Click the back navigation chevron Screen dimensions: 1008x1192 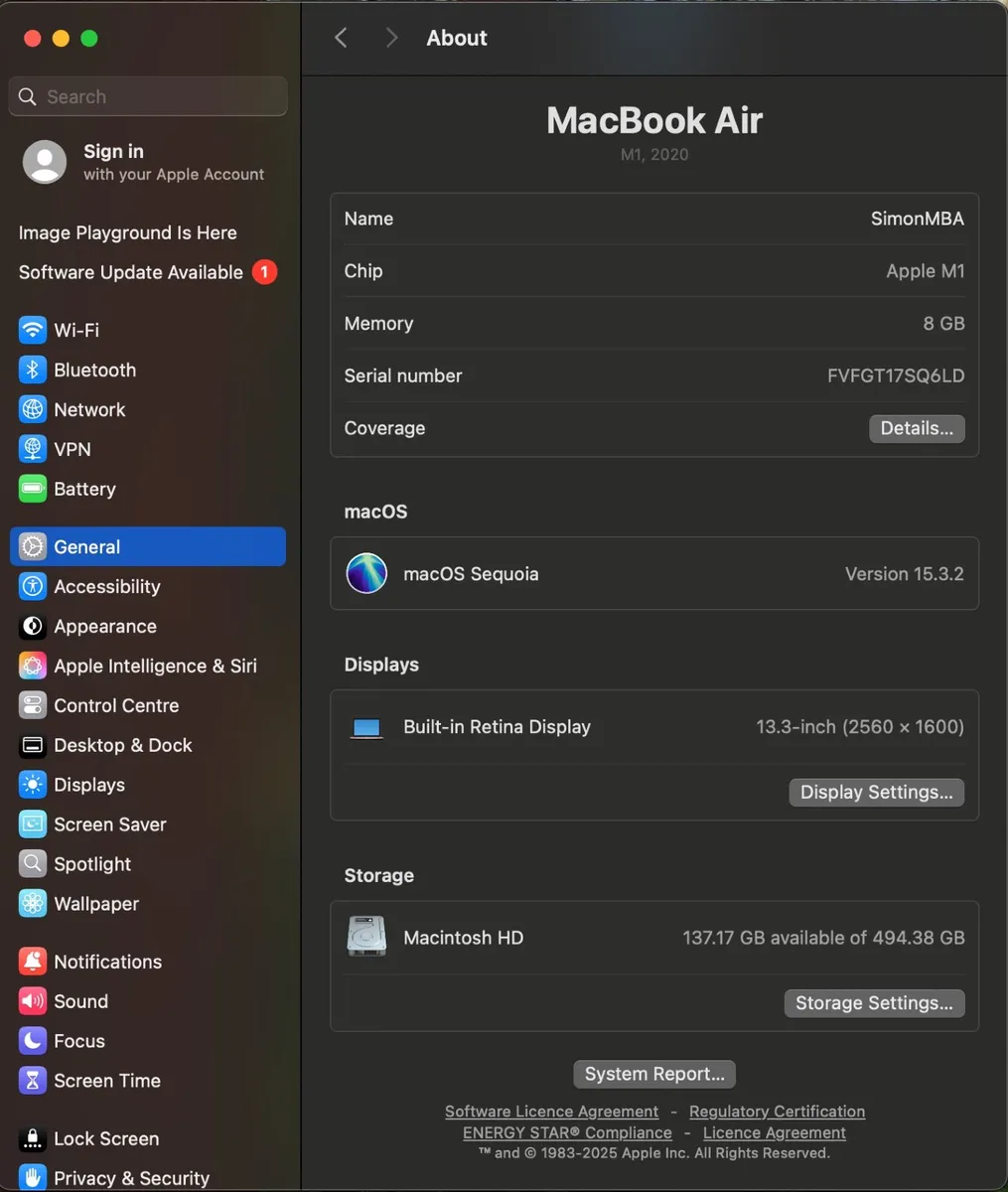pyautogui.click(x=341, y=37)
